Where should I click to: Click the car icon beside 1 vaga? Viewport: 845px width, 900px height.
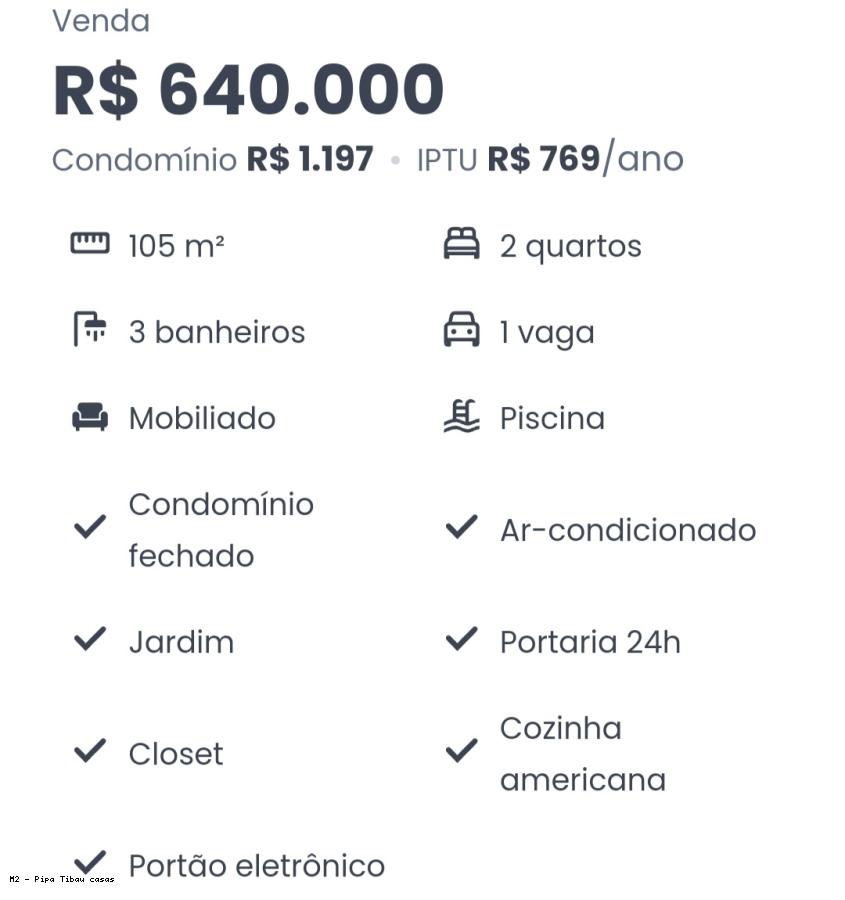pos(462,329)
